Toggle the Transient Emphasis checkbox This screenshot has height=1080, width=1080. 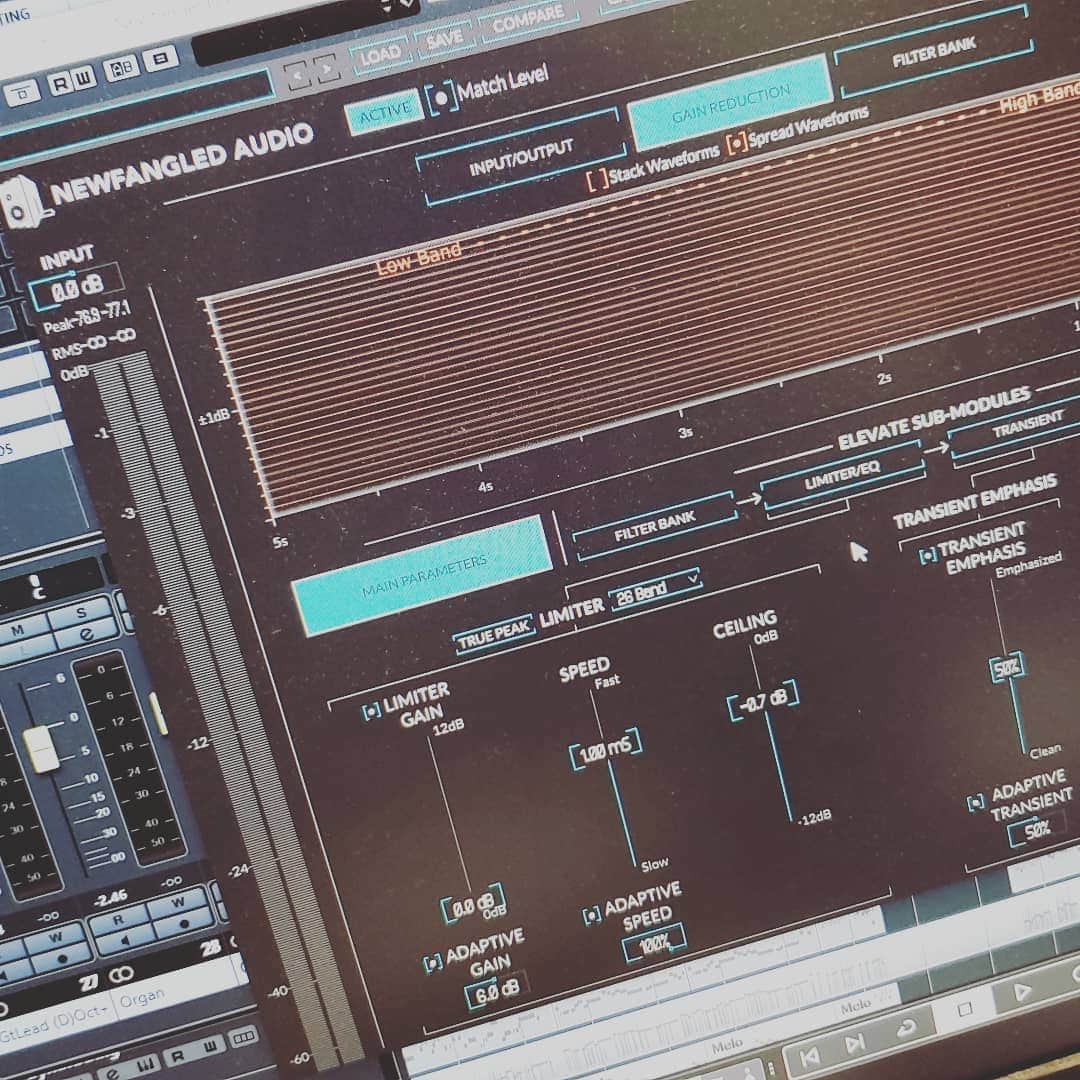click(927, 554)
